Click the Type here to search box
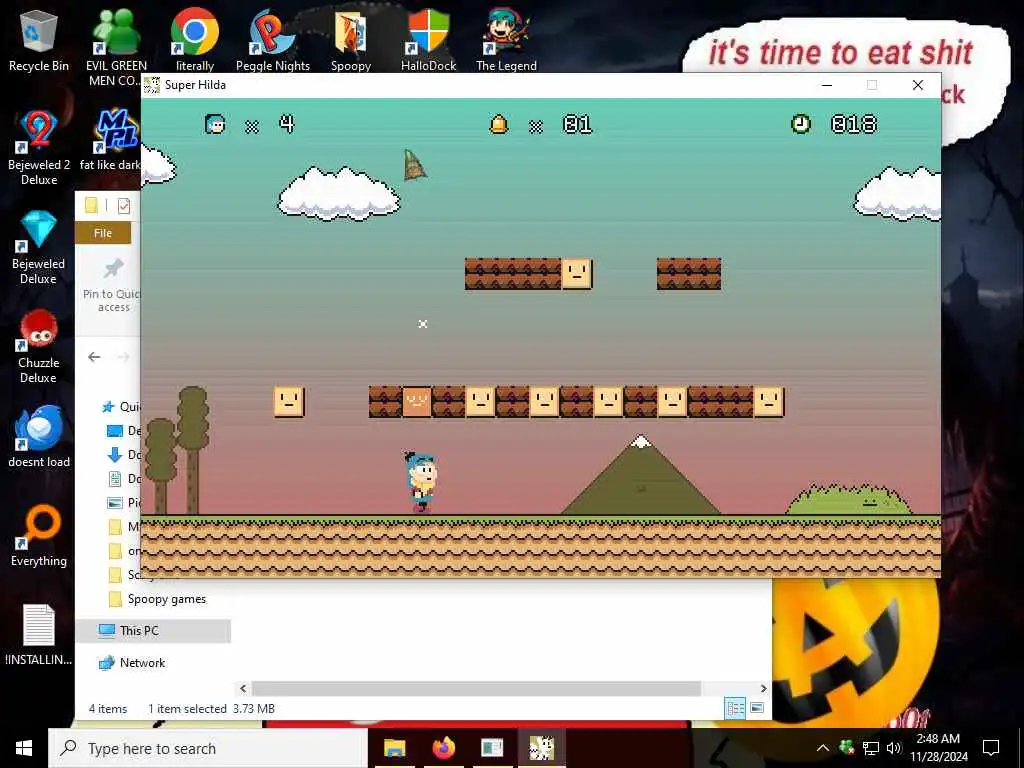The width and height of the screenshot is (1024, 768). pyautogui.click(x=208, y=748)
